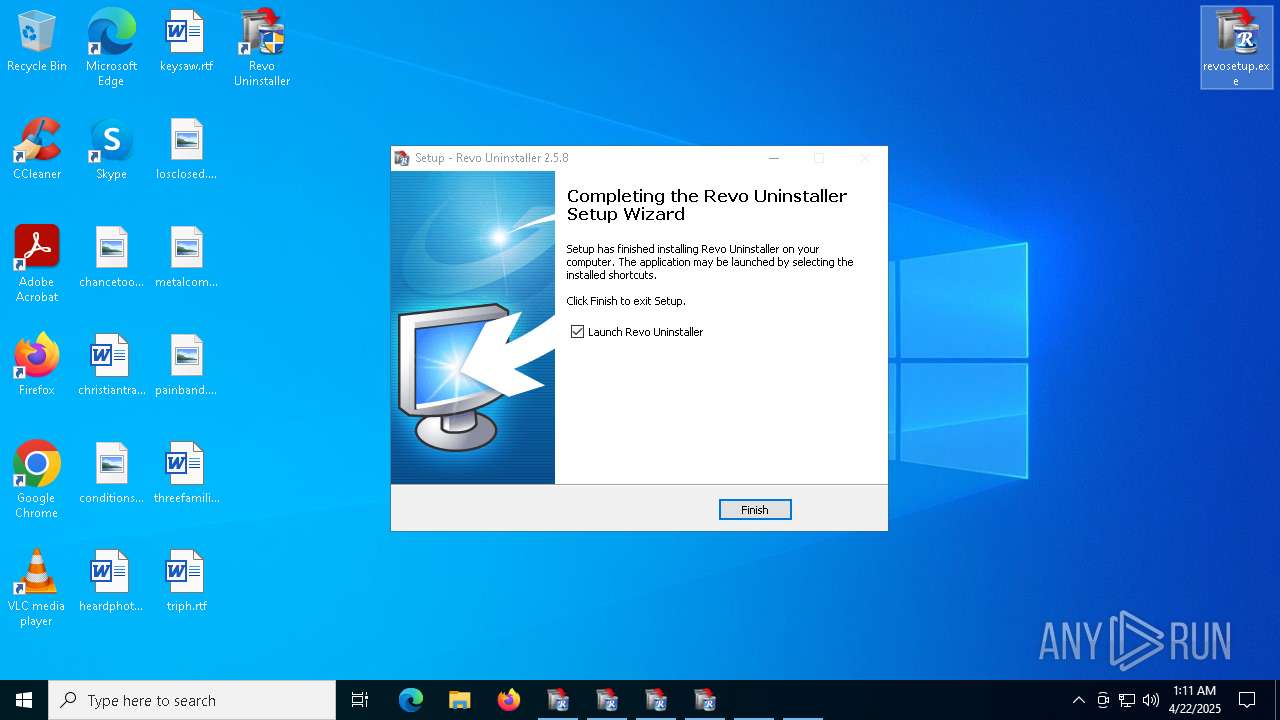The width and height of the screenshot is (1280, 720).
Task: Open the Revo Uninstaller desktop shortcut
Action: [x=262, y=48]
